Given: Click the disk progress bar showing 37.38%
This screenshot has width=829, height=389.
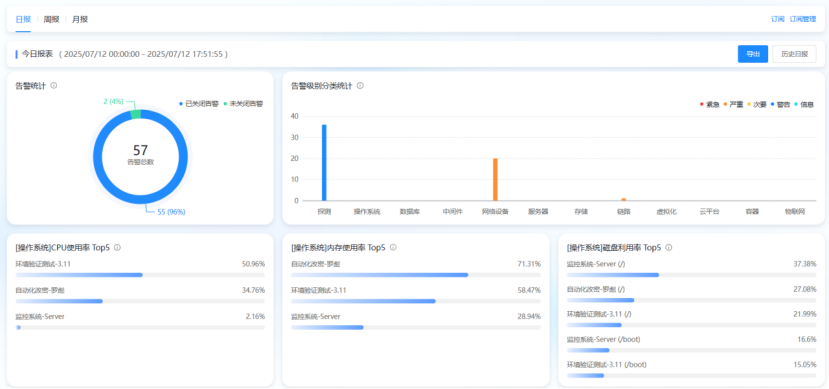Looking at the screenshot, I should tap(692, 275).
